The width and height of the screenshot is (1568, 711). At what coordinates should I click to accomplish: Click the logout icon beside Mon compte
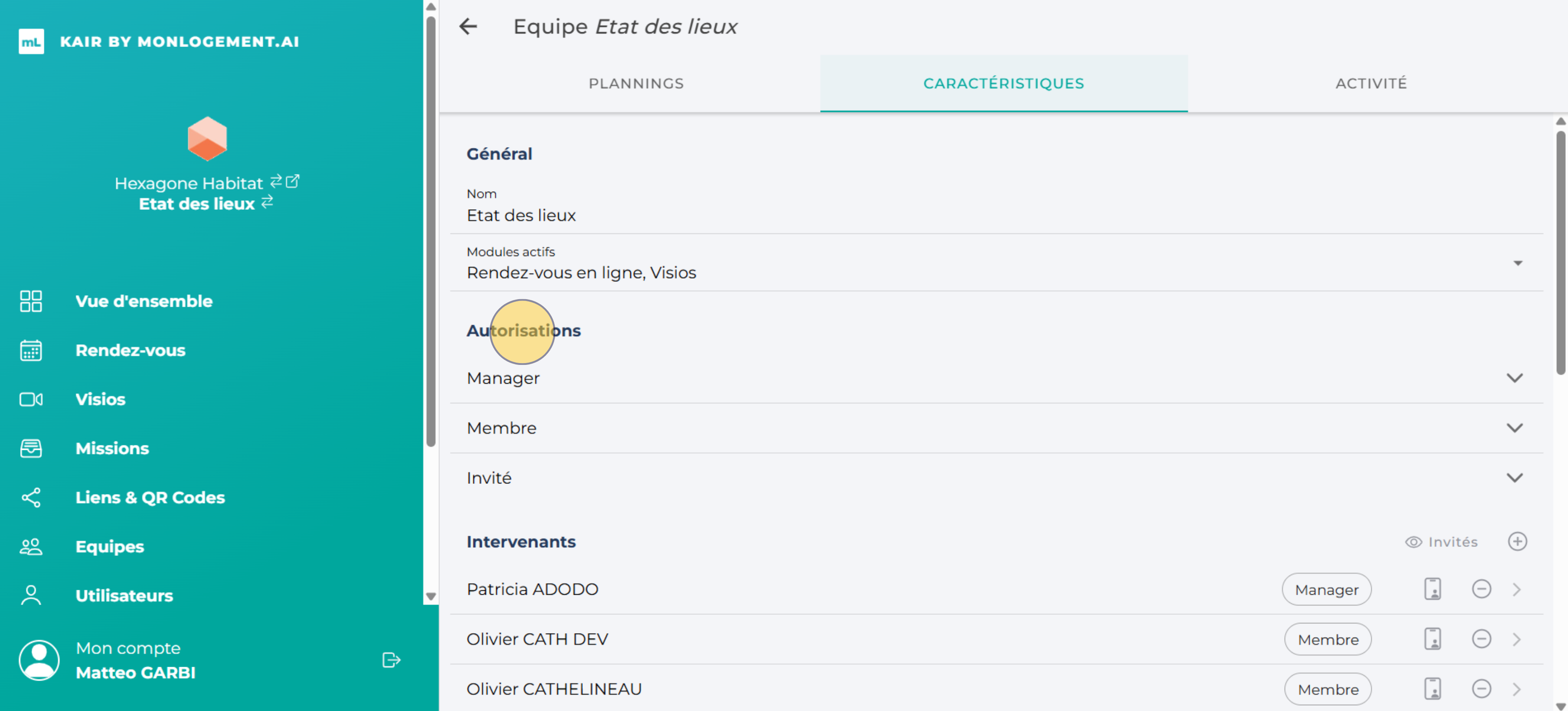[x=391, y=660]
